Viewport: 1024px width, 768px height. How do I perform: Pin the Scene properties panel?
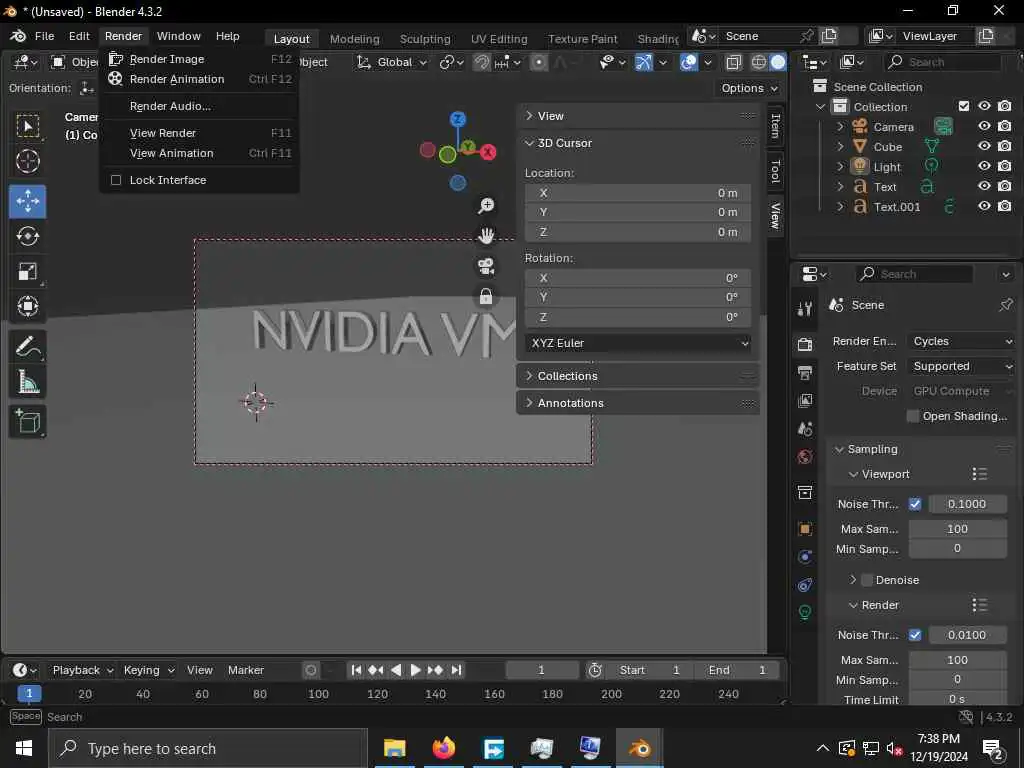pos(1005,305)
